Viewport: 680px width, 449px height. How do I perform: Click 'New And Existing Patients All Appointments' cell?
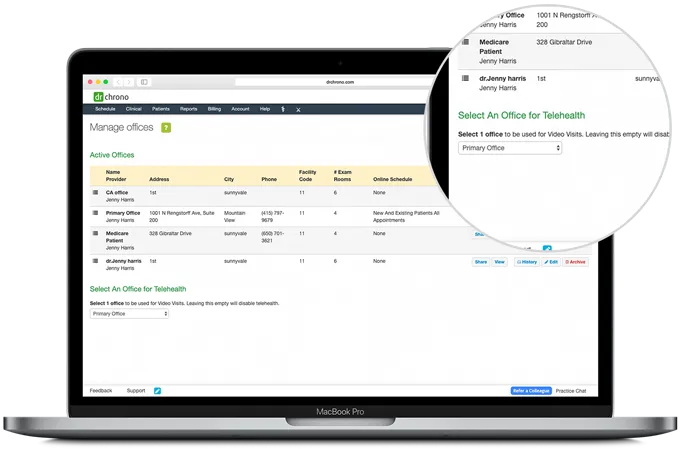click(x=406, y=216)
